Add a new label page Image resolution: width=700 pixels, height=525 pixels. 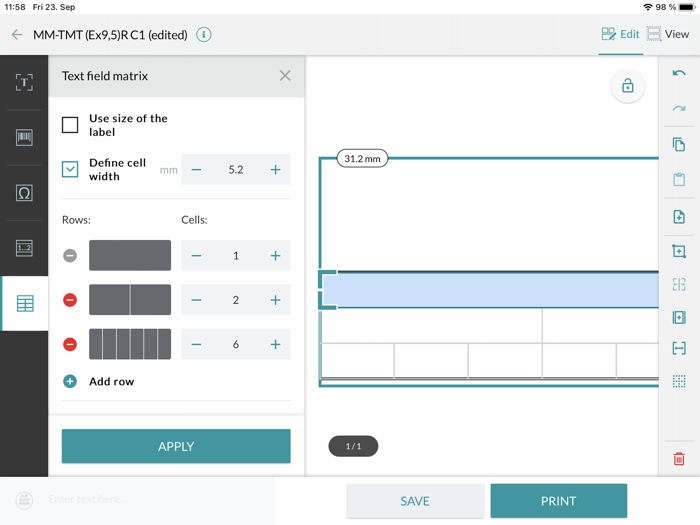[679, 217]
